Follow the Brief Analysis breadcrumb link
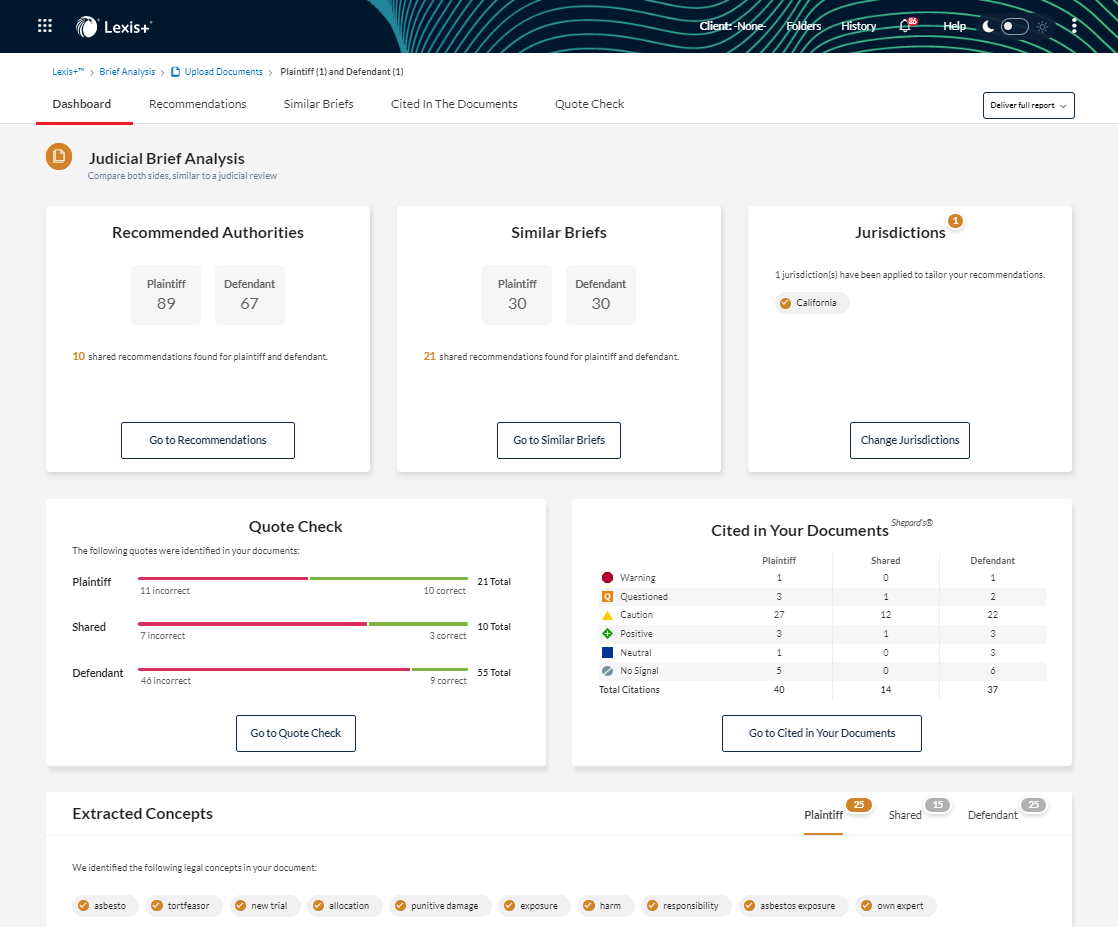 point(127,71)
